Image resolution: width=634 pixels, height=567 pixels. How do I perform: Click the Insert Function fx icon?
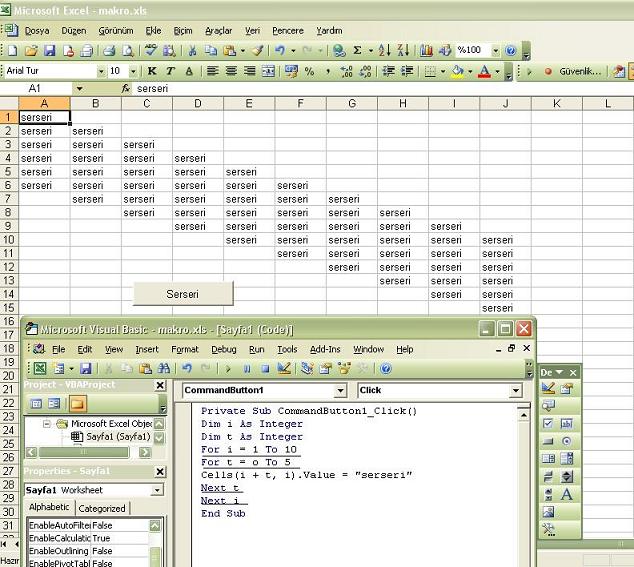click(x=126, y=89)
